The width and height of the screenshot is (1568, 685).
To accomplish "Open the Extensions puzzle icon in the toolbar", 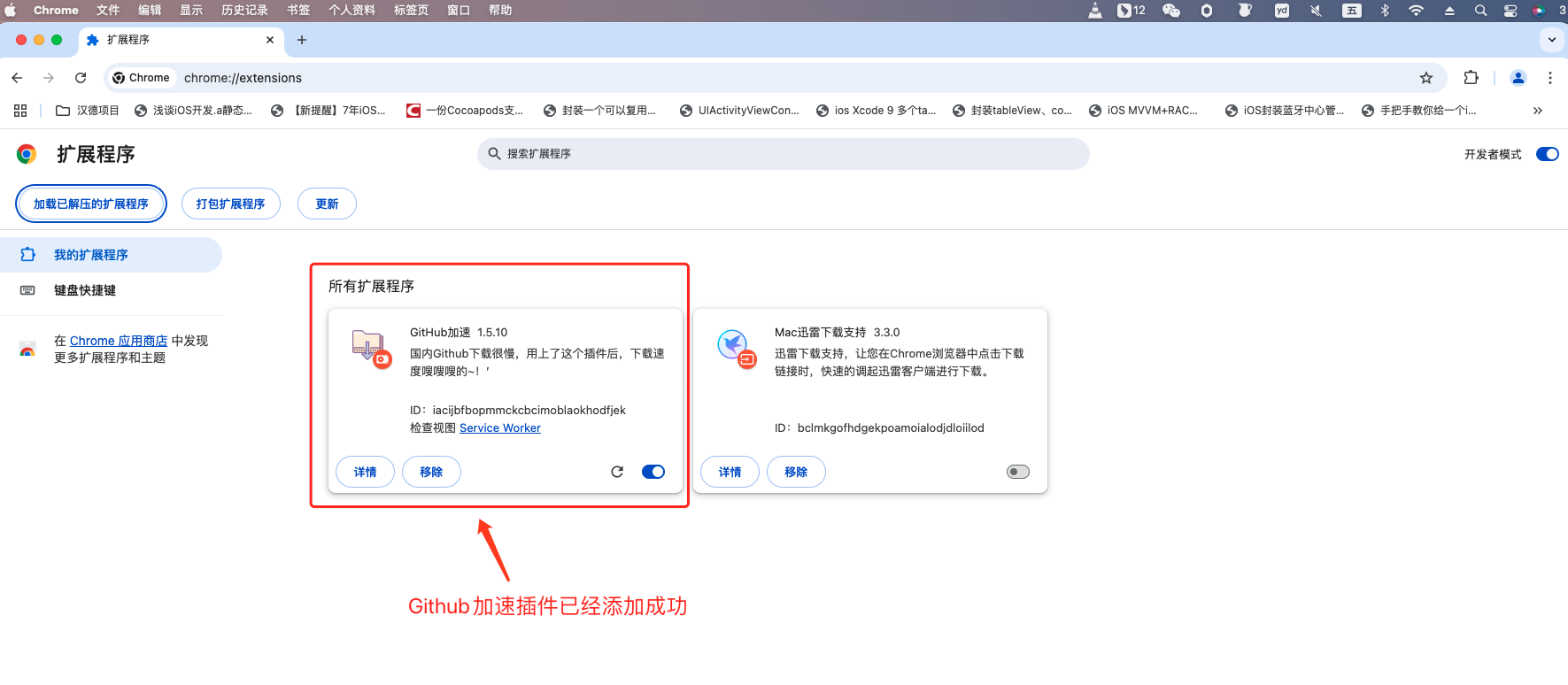I will point(1471,78).
